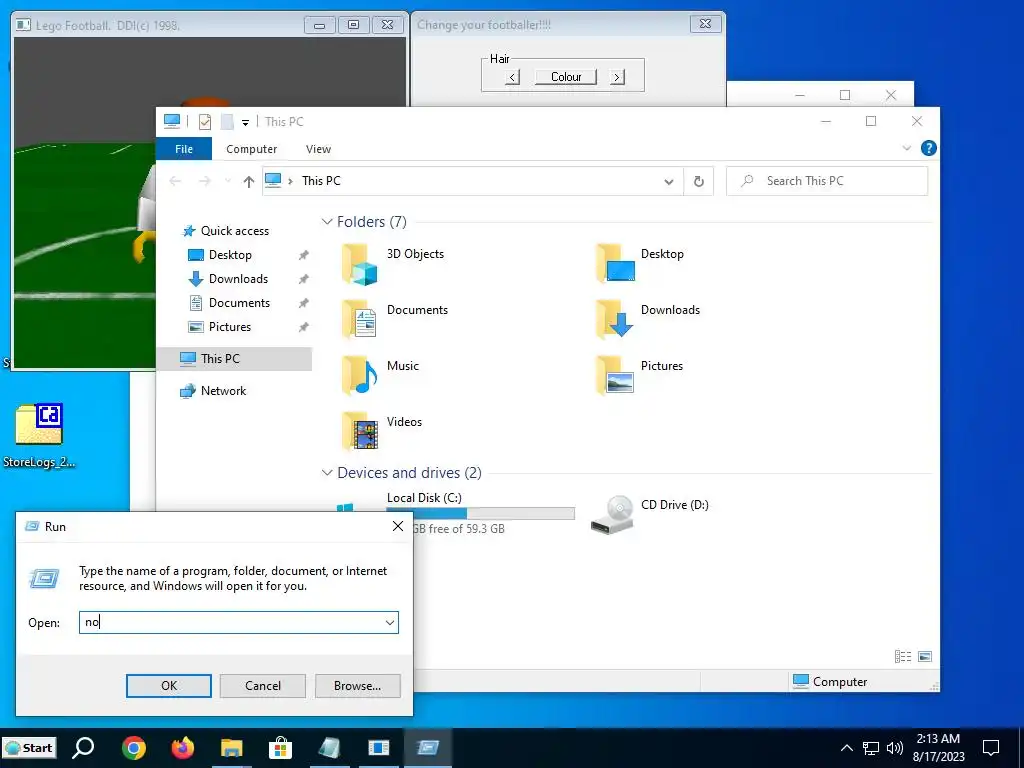Click Local Disk (C:) usage bar

[x=481, y=513]
